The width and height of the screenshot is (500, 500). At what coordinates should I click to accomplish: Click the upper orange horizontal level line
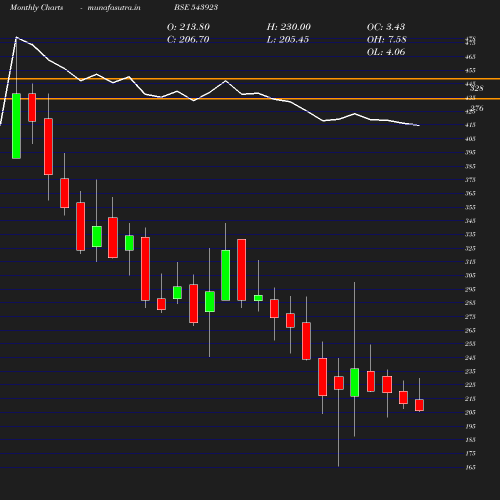(250, 79)
